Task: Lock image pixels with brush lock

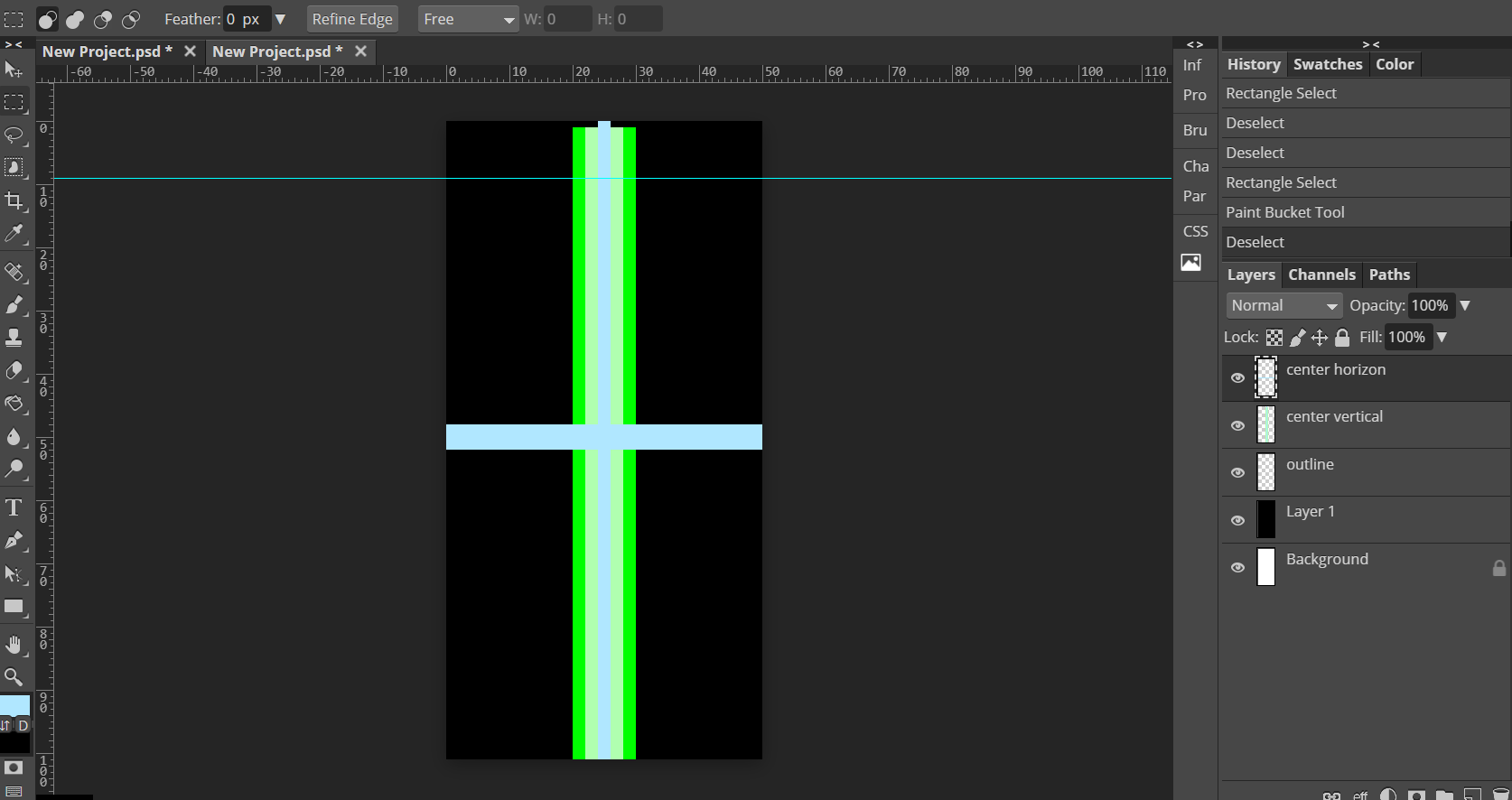Action: coord(1297,338)
